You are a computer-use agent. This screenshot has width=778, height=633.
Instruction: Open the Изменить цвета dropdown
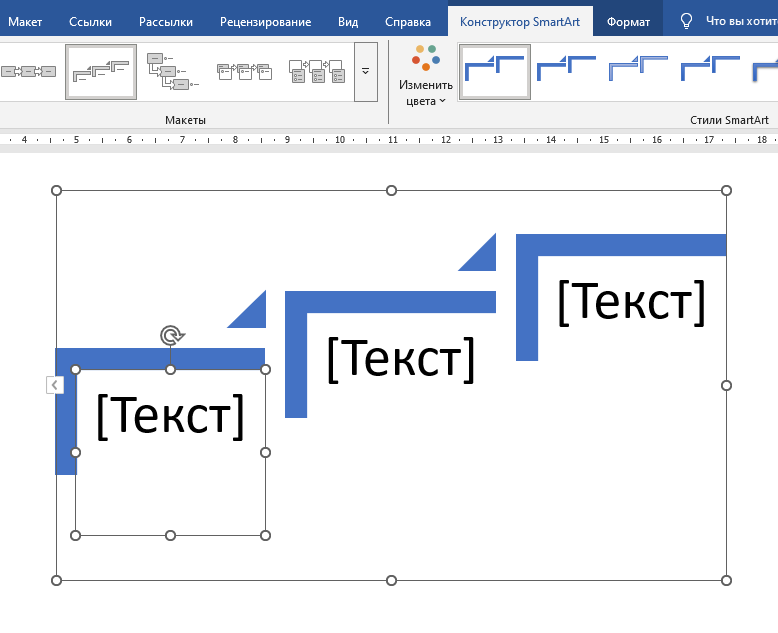tap(426, 76)
